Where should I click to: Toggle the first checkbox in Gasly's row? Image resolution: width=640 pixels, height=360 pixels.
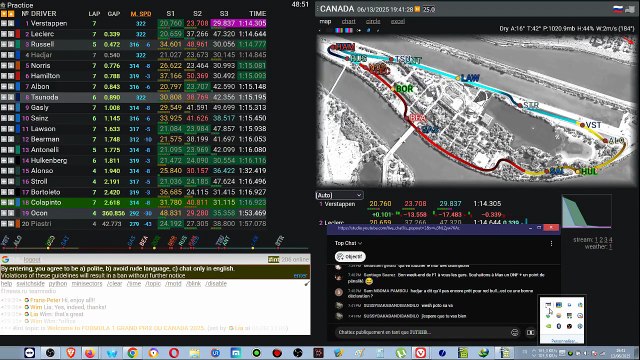click(x=4, y=107)
